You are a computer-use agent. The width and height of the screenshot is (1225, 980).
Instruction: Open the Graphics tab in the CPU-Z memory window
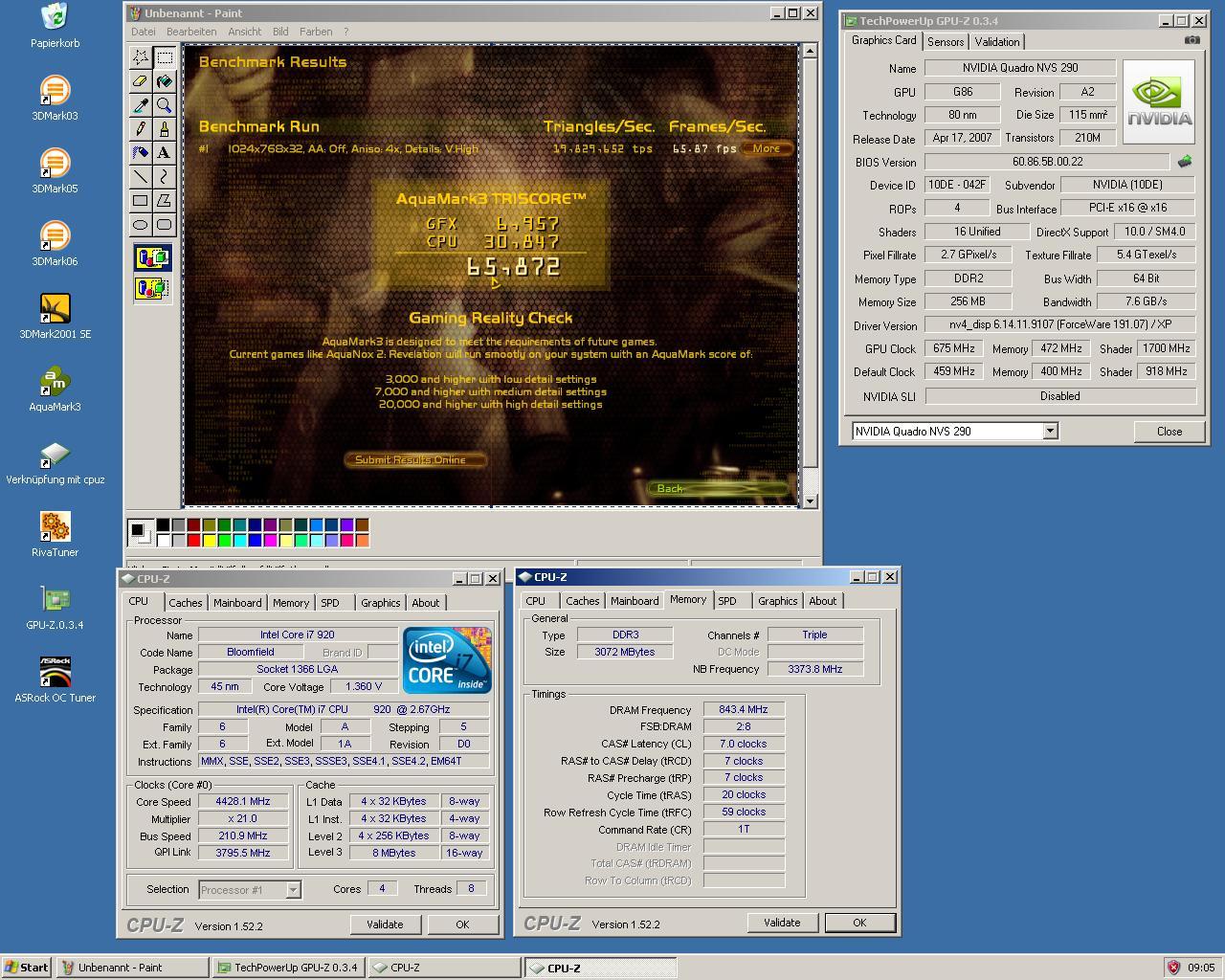pyautogui.click(x=777, y=601)
